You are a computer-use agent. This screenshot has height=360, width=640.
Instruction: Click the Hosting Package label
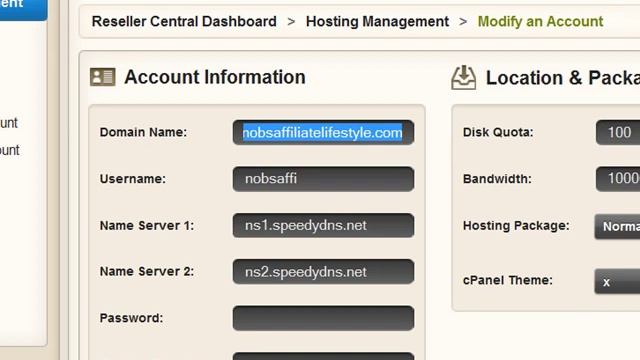pos(516,225)
